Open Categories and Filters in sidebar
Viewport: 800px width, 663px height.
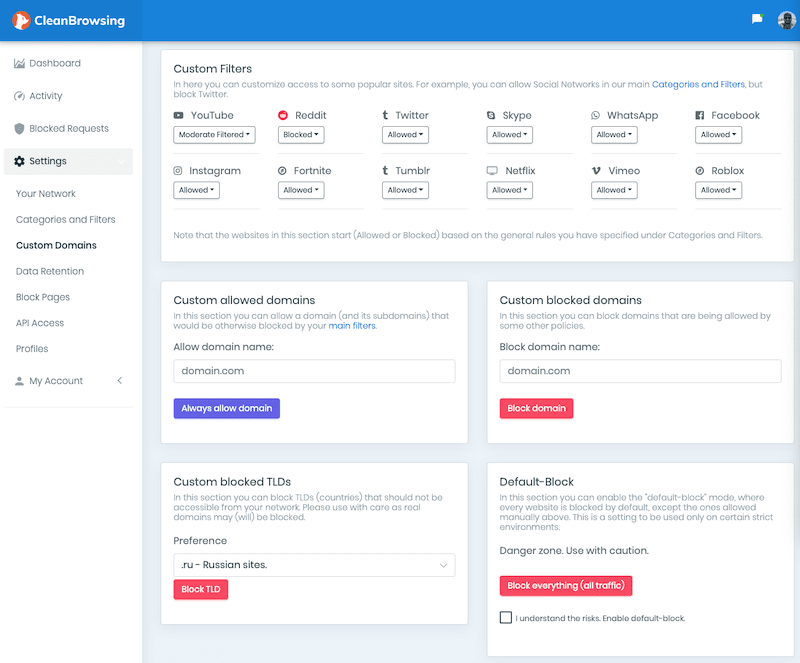point(65,219)
